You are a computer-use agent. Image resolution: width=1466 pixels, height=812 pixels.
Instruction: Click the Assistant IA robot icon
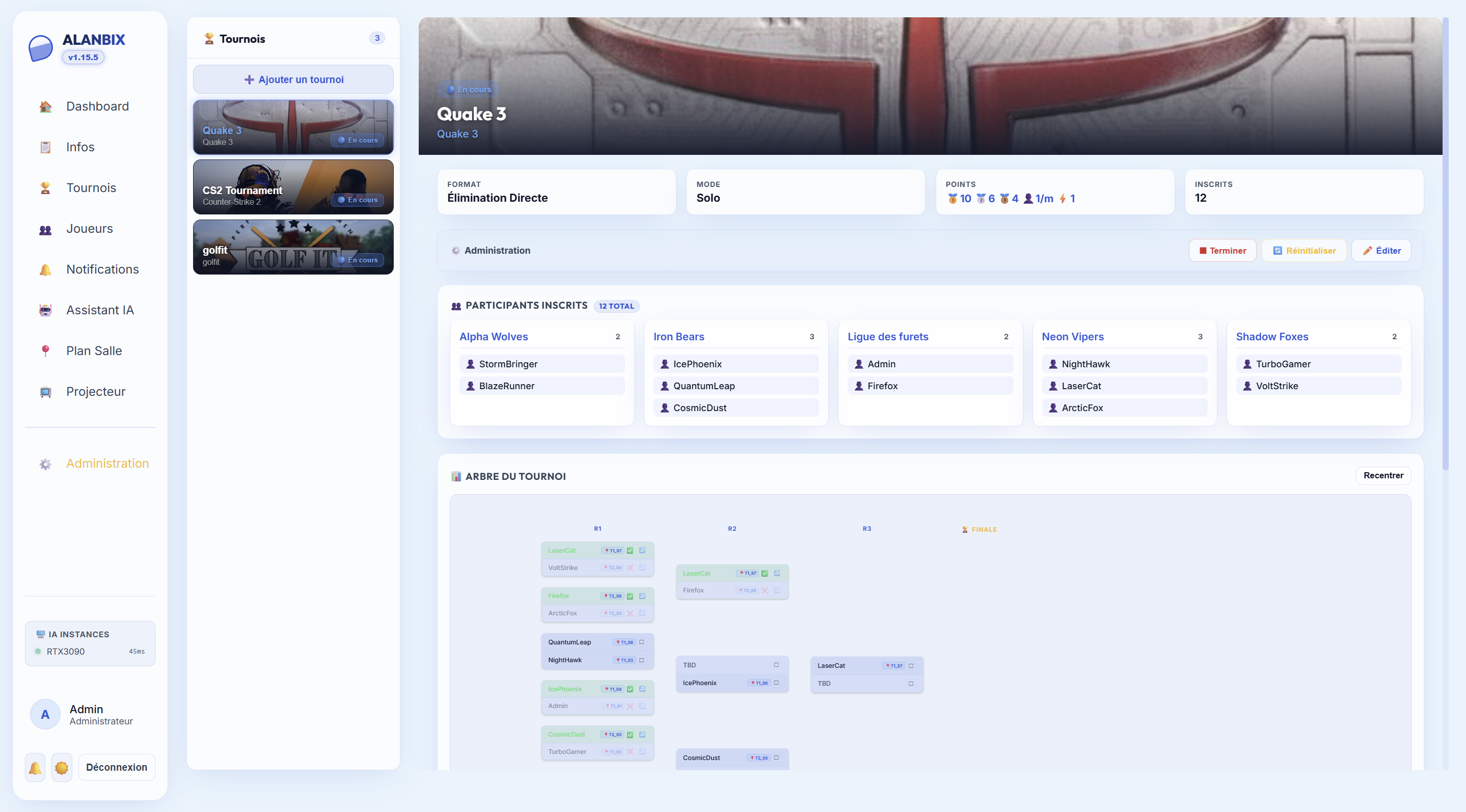pyautogui.click(x=45, y=310)
